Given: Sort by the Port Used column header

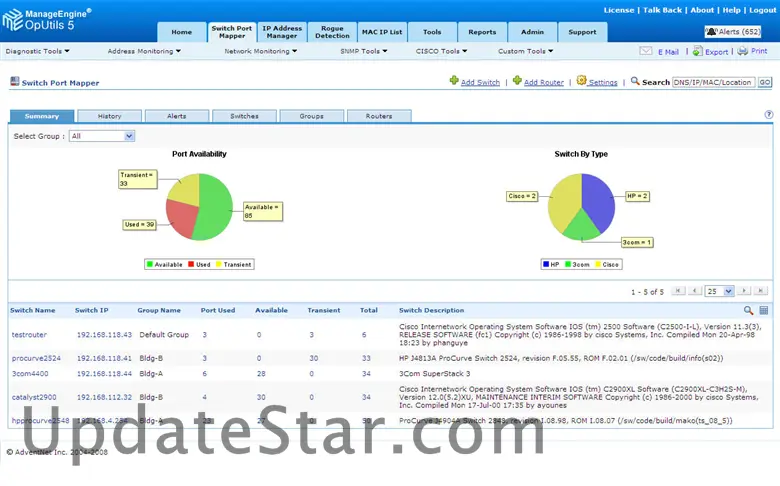Looking at the screenshot, I should click(x=218, y=310).
